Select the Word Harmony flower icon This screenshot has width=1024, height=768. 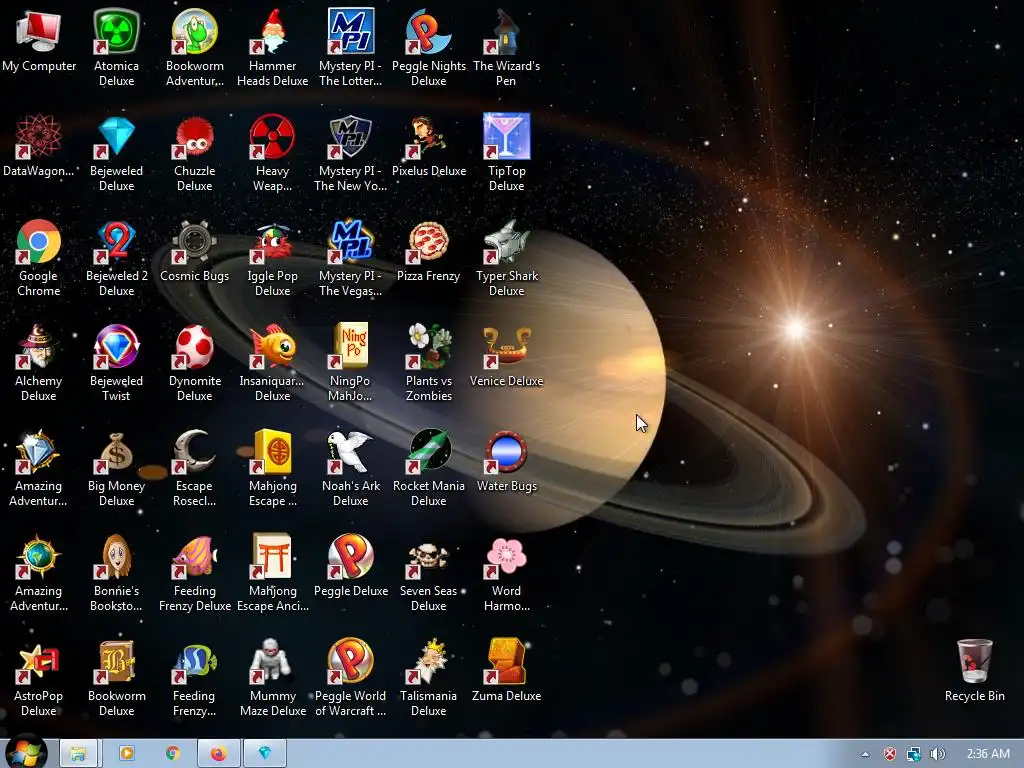pos(506,557)
